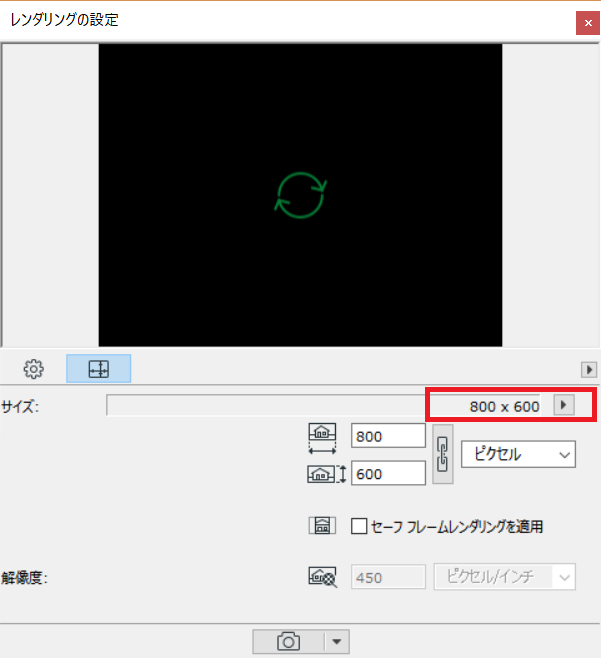The width and height of the screenshot is (601, 658).
Task: Click the camera render button
Action: [288, 641]
